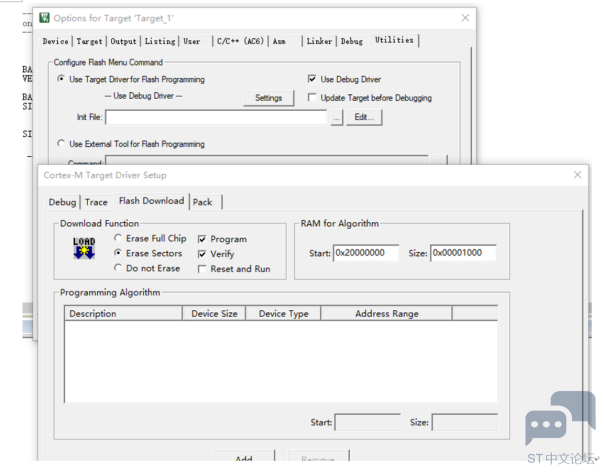Select the Utilities tab
Screen dimensions: 604x474
pos(394,40)
